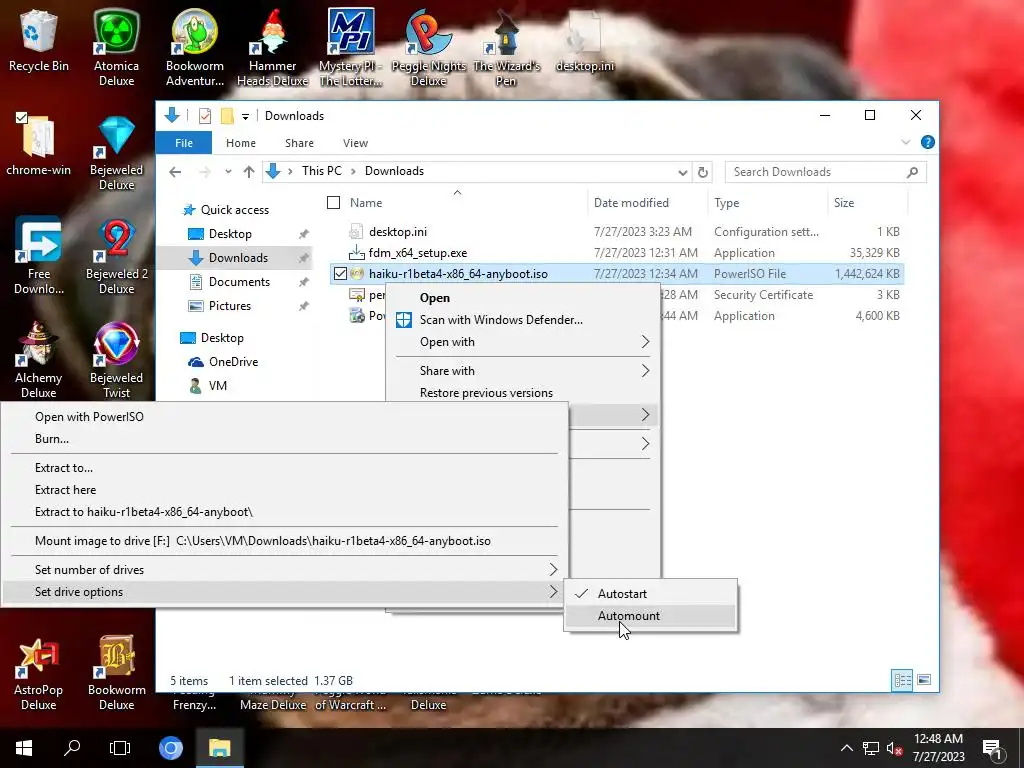This screenshot has width=1024, height=768.
Task: Mount image to drive F:
Action: click(285, 541)
